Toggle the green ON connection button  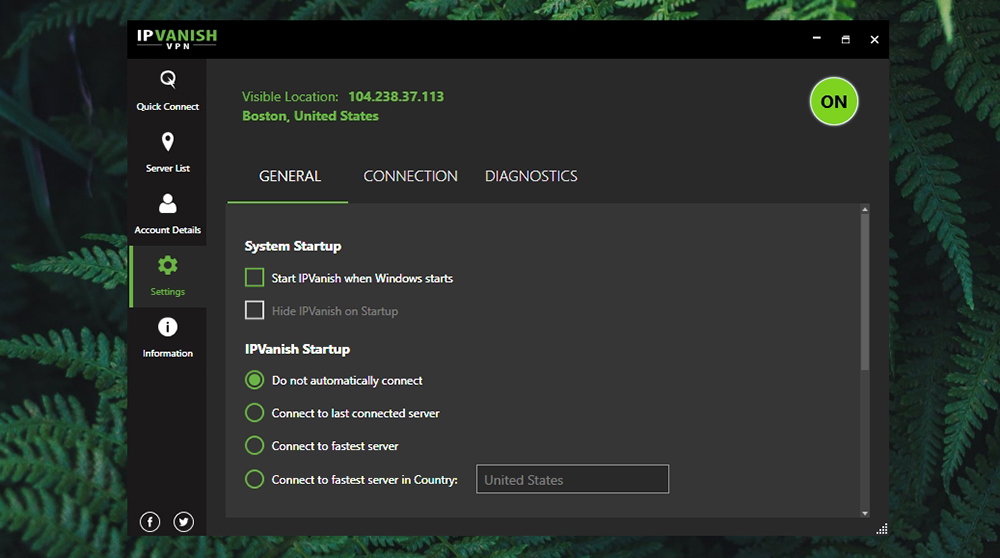click(834, 101)
